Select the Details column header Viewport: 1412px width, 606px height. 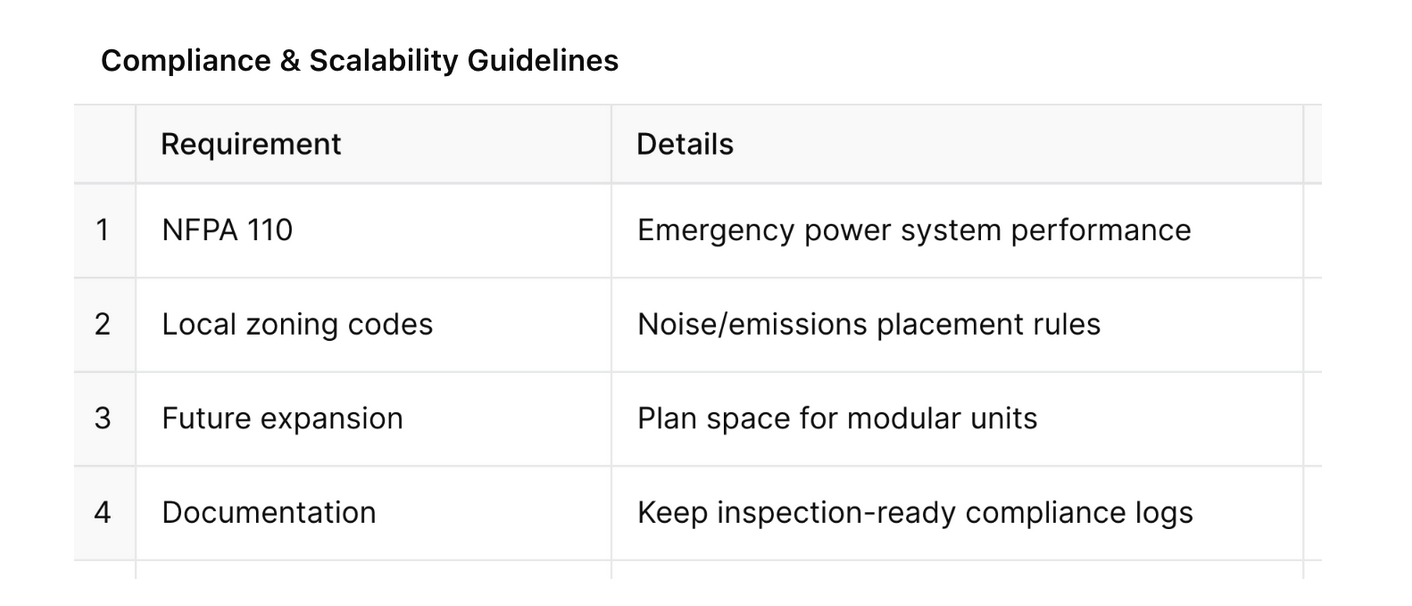coord(685,144)
